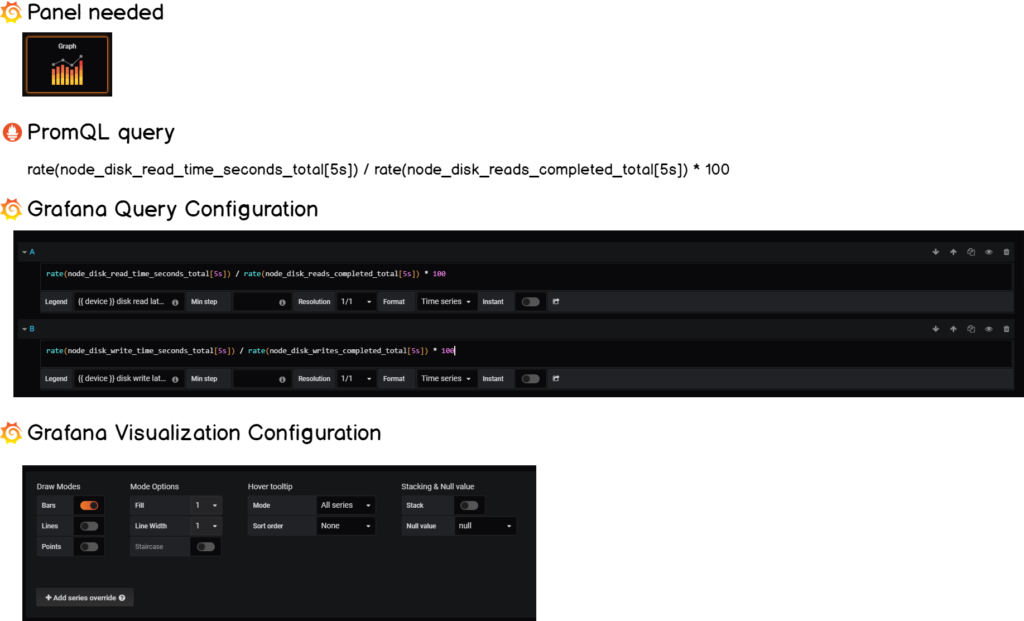The height and width of the screenshot is (621, 1024).
Task: Toggle visibility of query A with eye icon
Action: point(988,252)
